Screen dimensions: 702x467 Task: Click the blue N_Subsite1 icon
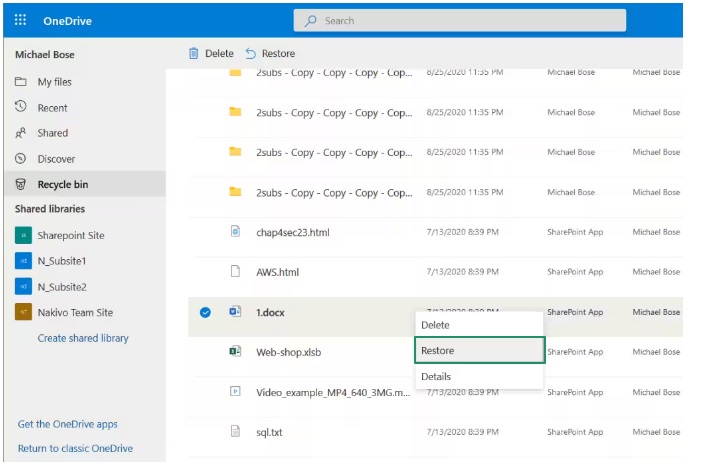[x=23, y=261]
